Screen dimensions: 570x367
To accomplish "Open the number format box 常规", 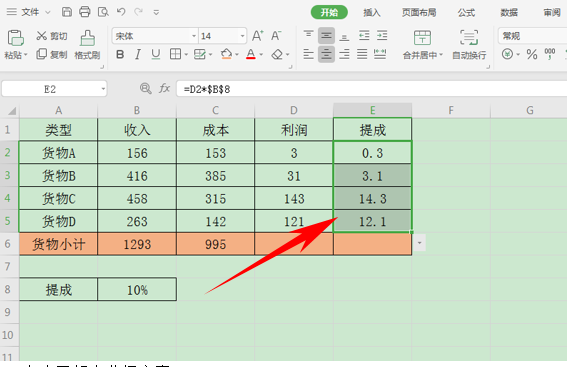I will click(x=533, y=36).
